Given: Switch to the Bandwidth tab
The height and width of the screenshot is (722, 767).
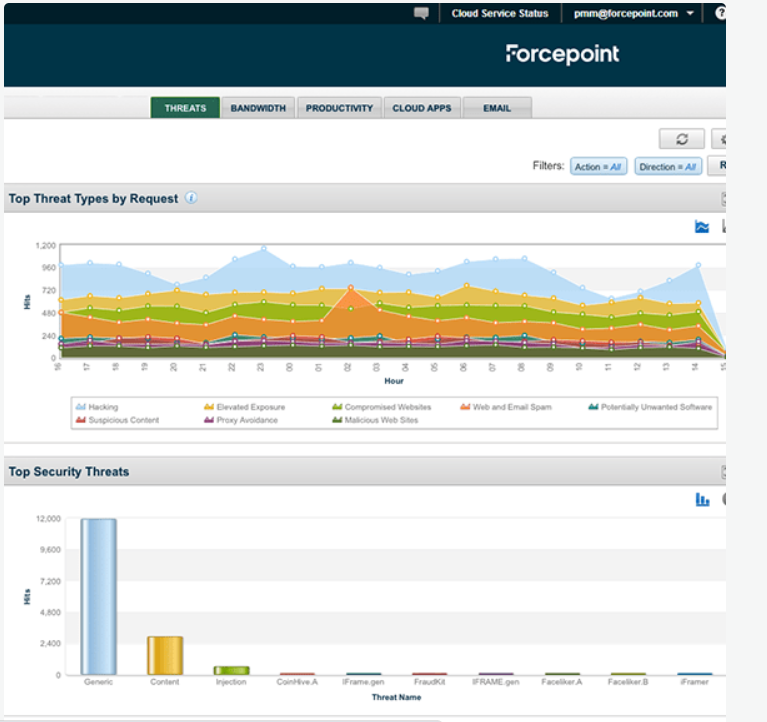Looking at the screenshot, I should (x=258, y=108).
